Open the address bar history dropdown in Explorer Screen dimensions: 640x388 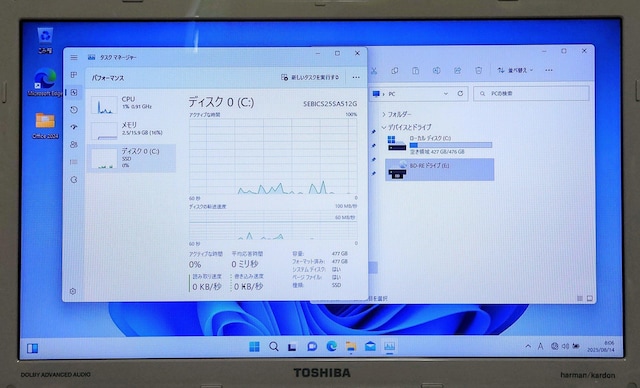pos(446,94)
